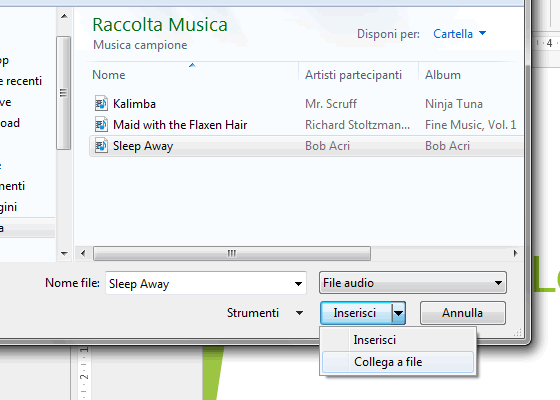Change Disponi per Cartella arrangement
Screen dimensions: 560x400
point(460,34)
